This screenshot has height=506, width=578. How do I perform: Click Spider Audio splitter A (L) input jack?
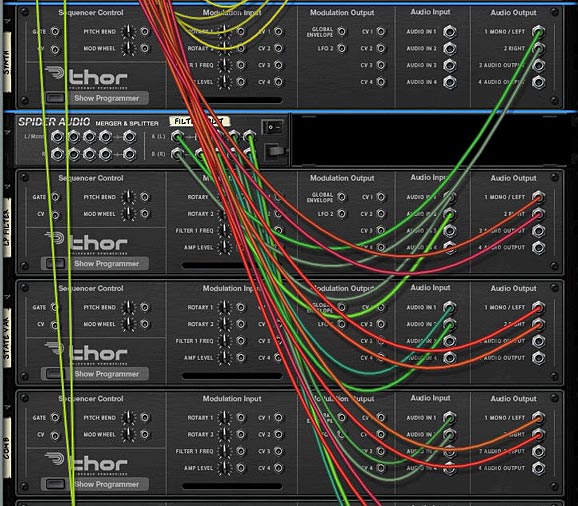tap(177, 137)
